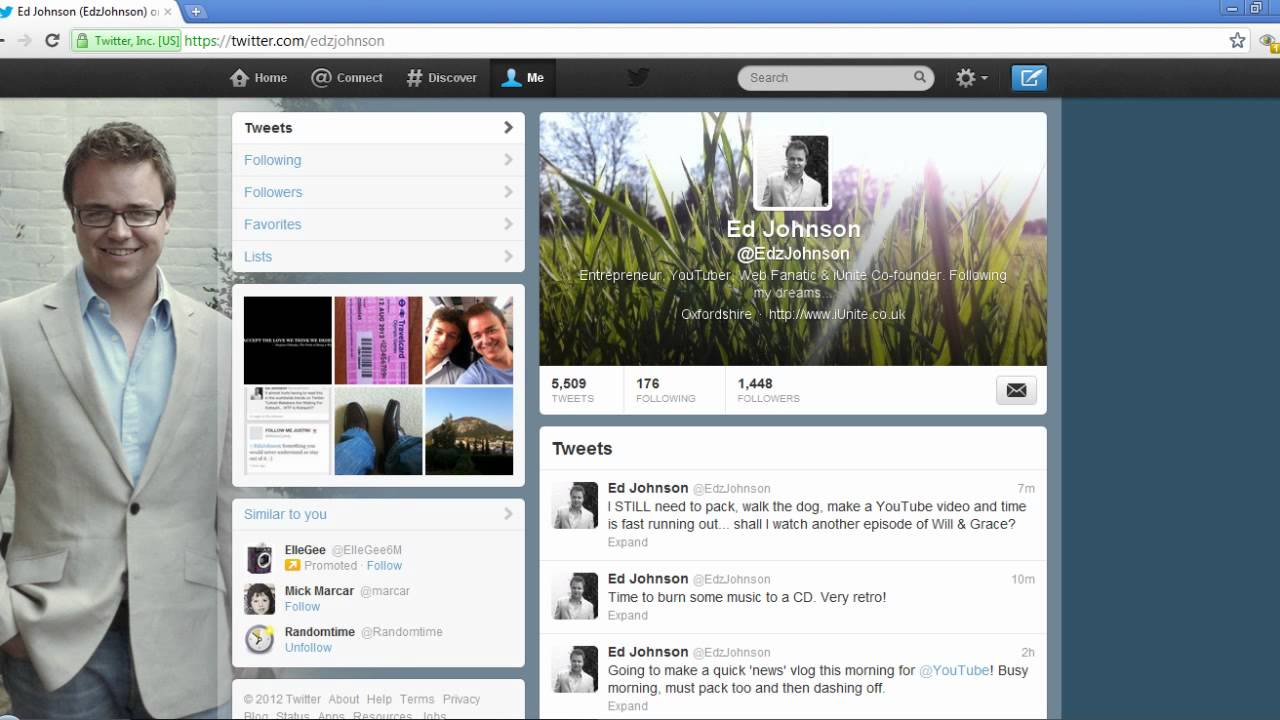
Task: Click avatar on the 10m tweet
Action: pyautogui.click(x=575, y=596)
